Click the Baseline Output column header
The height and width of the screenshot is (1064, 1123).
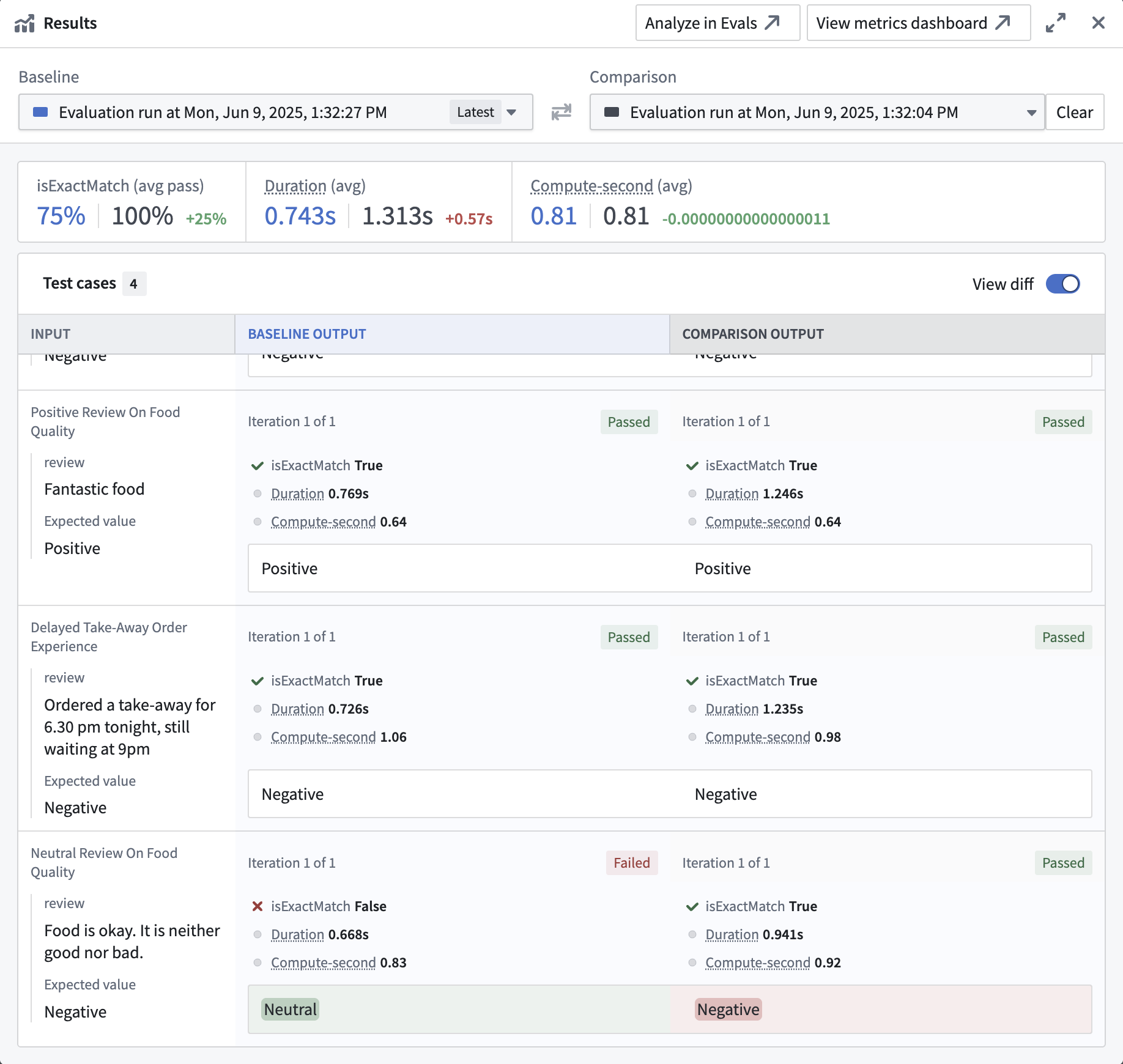click(x=306, y=334)
